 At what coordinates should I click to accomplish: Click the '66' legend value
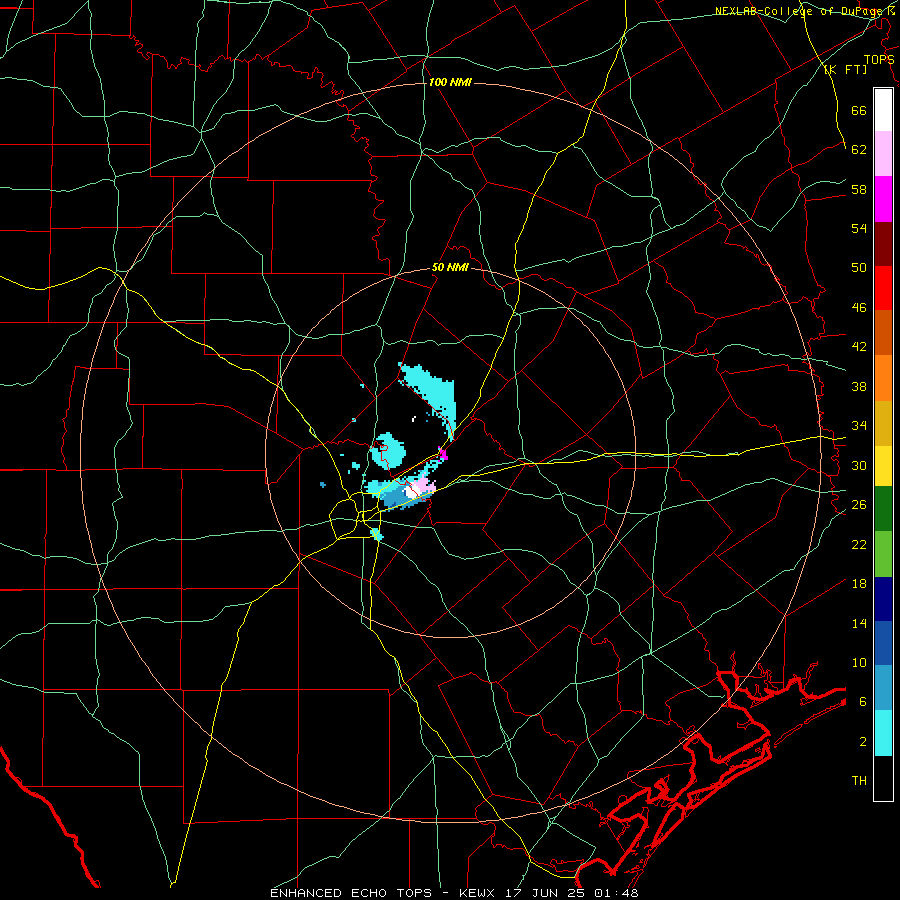859,111
